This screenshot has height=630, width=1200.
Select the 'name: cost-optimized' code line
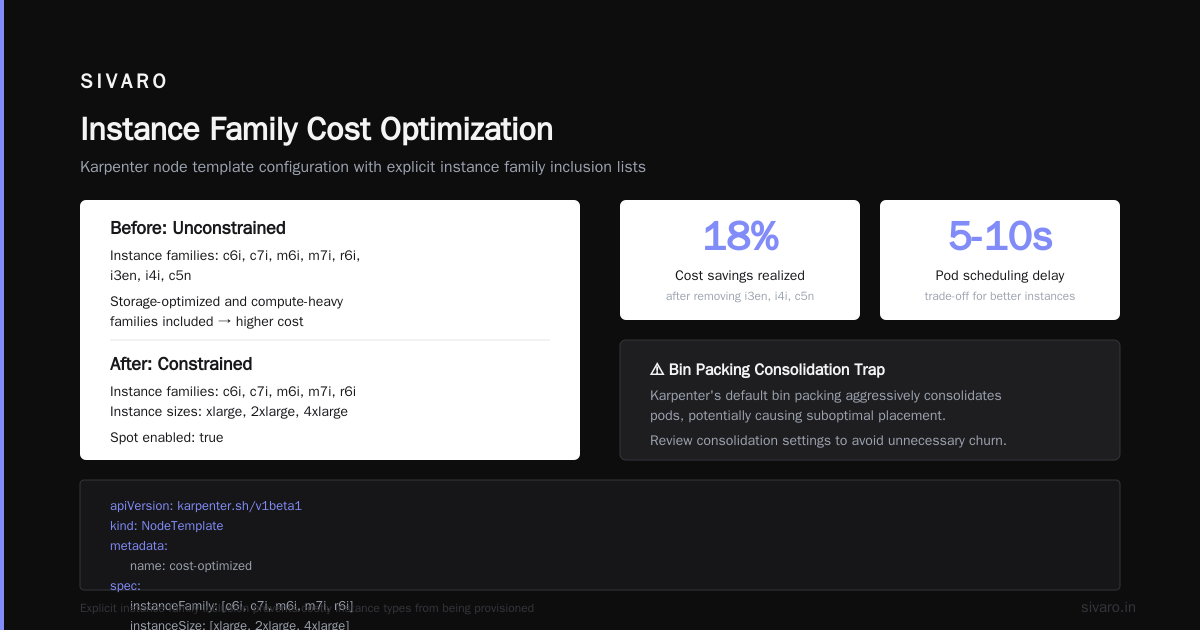click(x=191, y=566)
